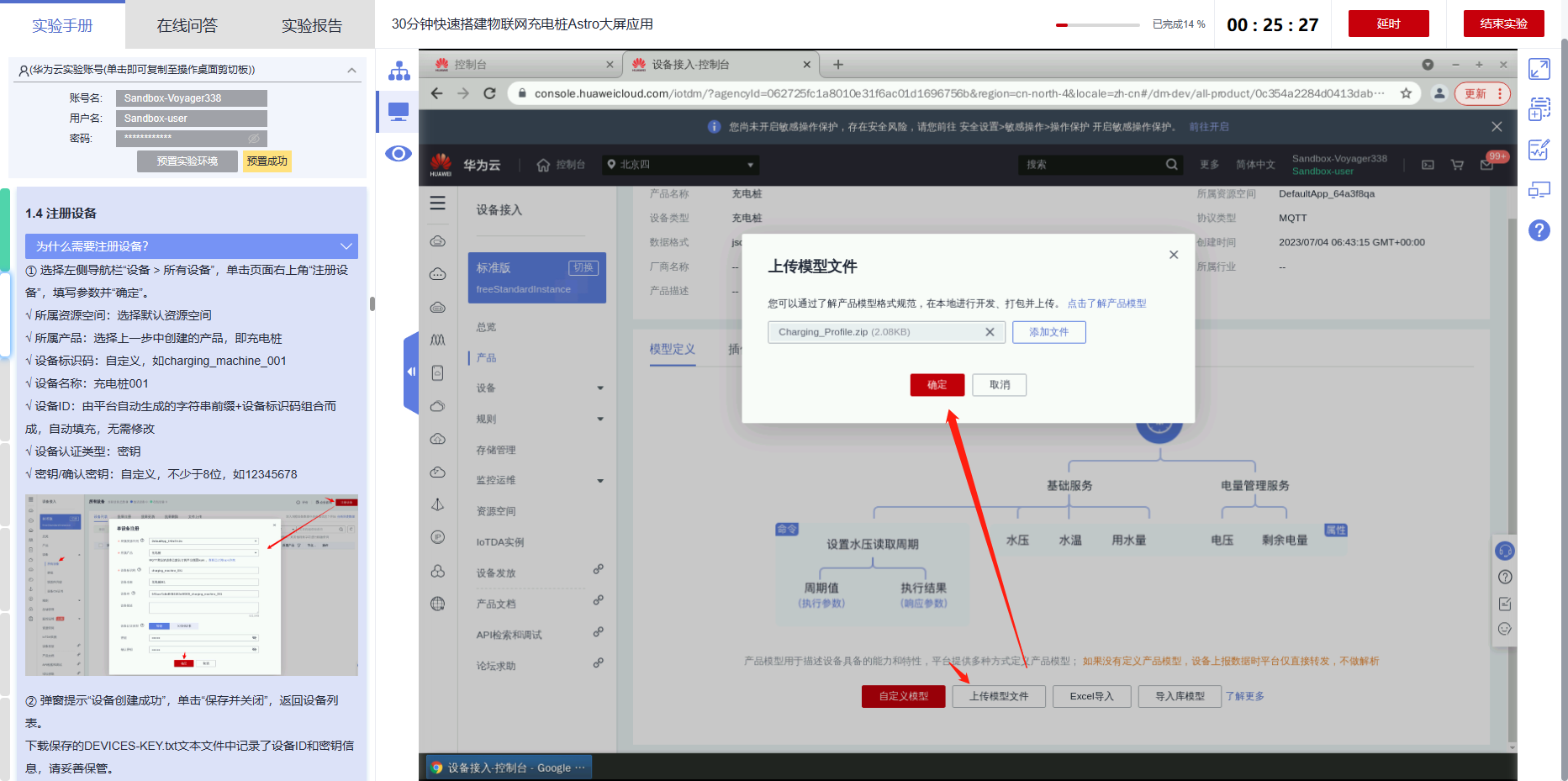The image size is (1568, 781).
Task: Switch to the 控制台 browser tab
Action: coord(521,65)
